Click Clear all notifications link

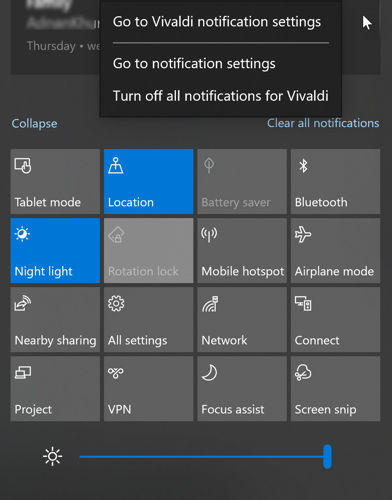click(x=323, y=123)
